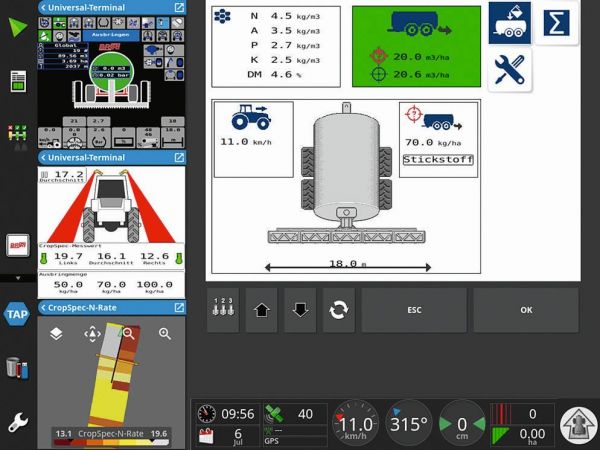Click the circular refresh arrows softkey
This screenshot has height=450, width=600.
(339, 310)
